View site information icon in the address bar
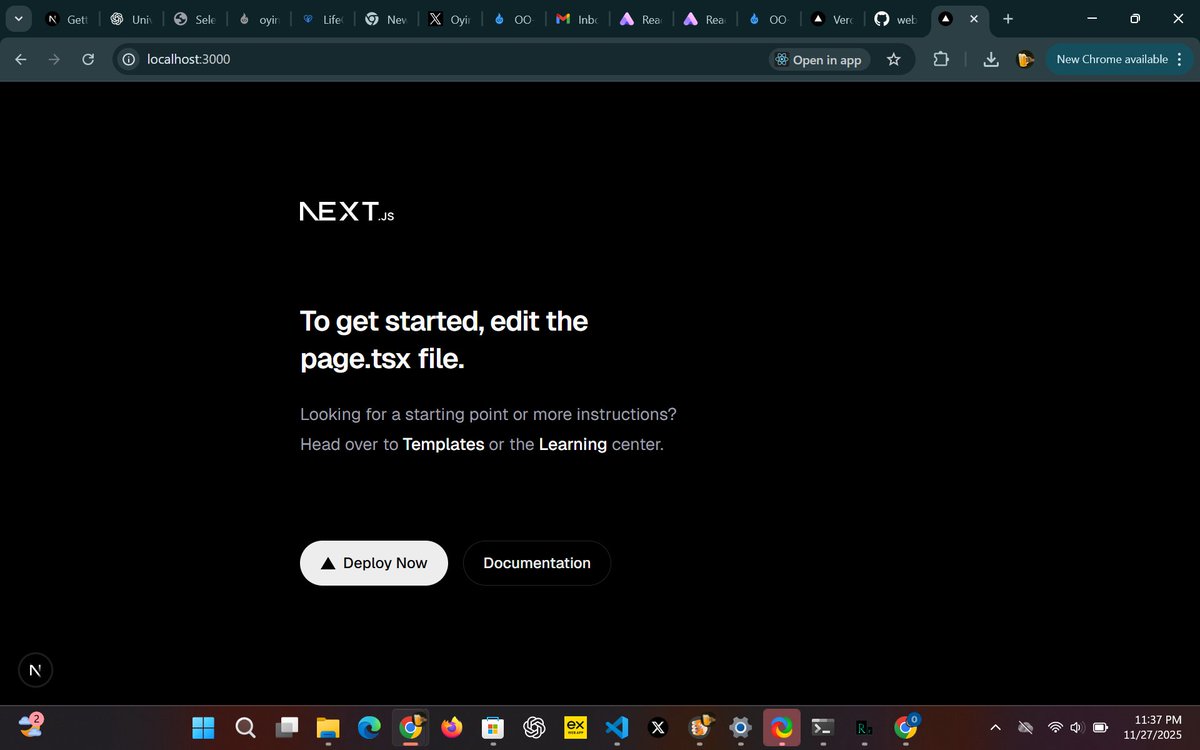1200x750 pixels. 128,59
